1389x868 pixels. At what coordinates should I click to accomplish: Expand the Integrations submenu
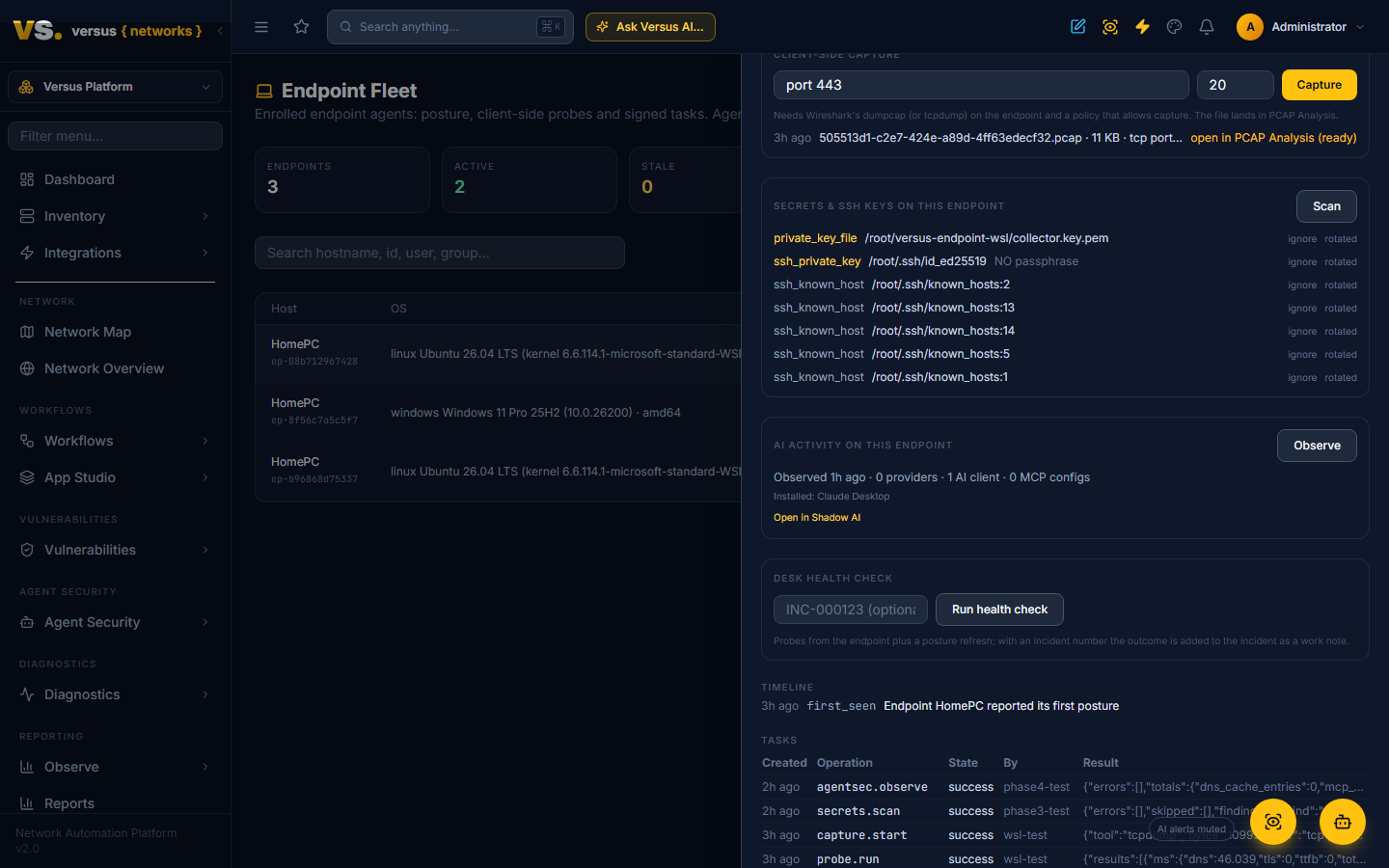tap(115, 253)
